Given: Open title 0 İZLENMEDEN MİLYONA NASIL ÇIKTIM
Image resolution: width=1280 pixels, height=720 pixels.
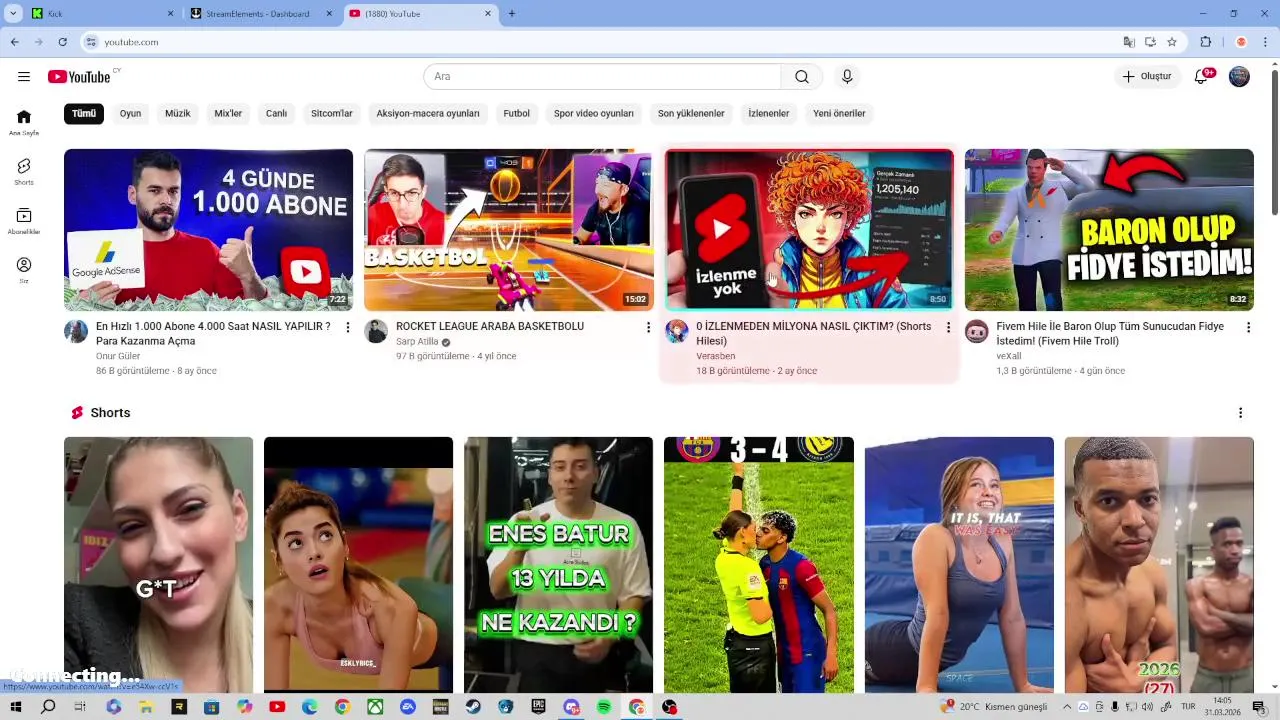Looking at the screenshot, I should [813, 334].
